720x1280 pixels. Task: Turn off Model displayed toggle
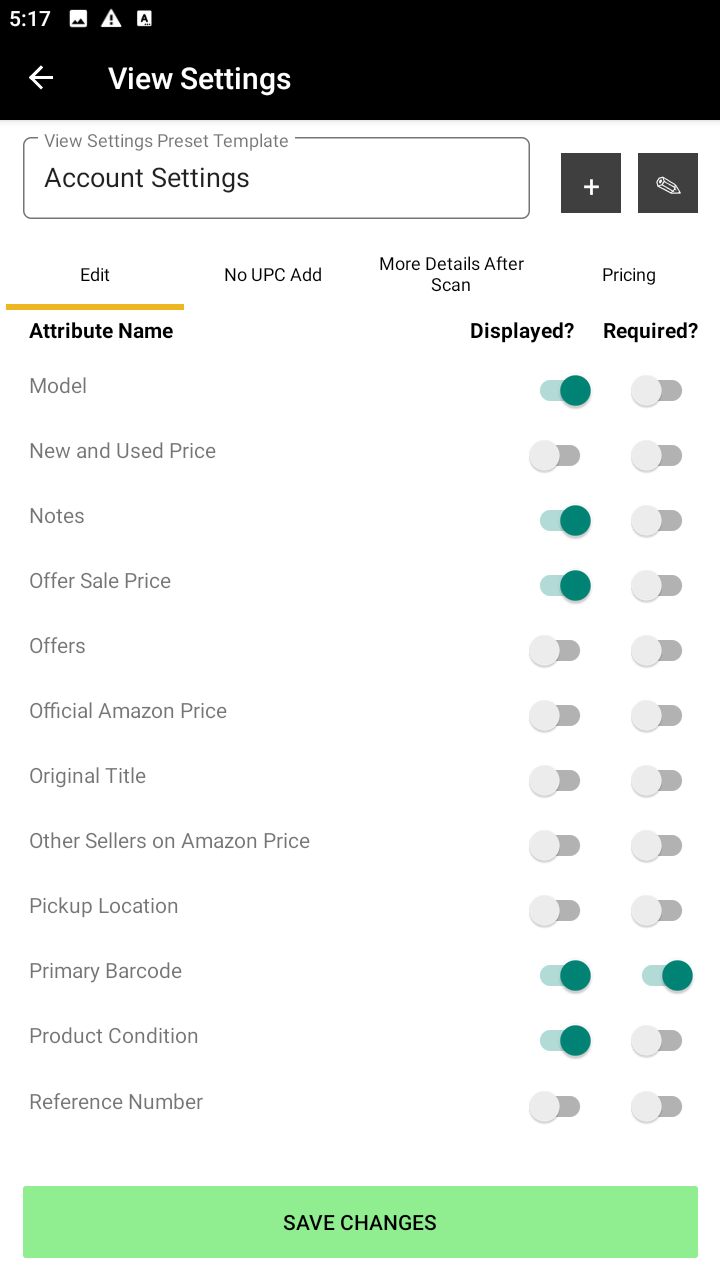point(565,390)
